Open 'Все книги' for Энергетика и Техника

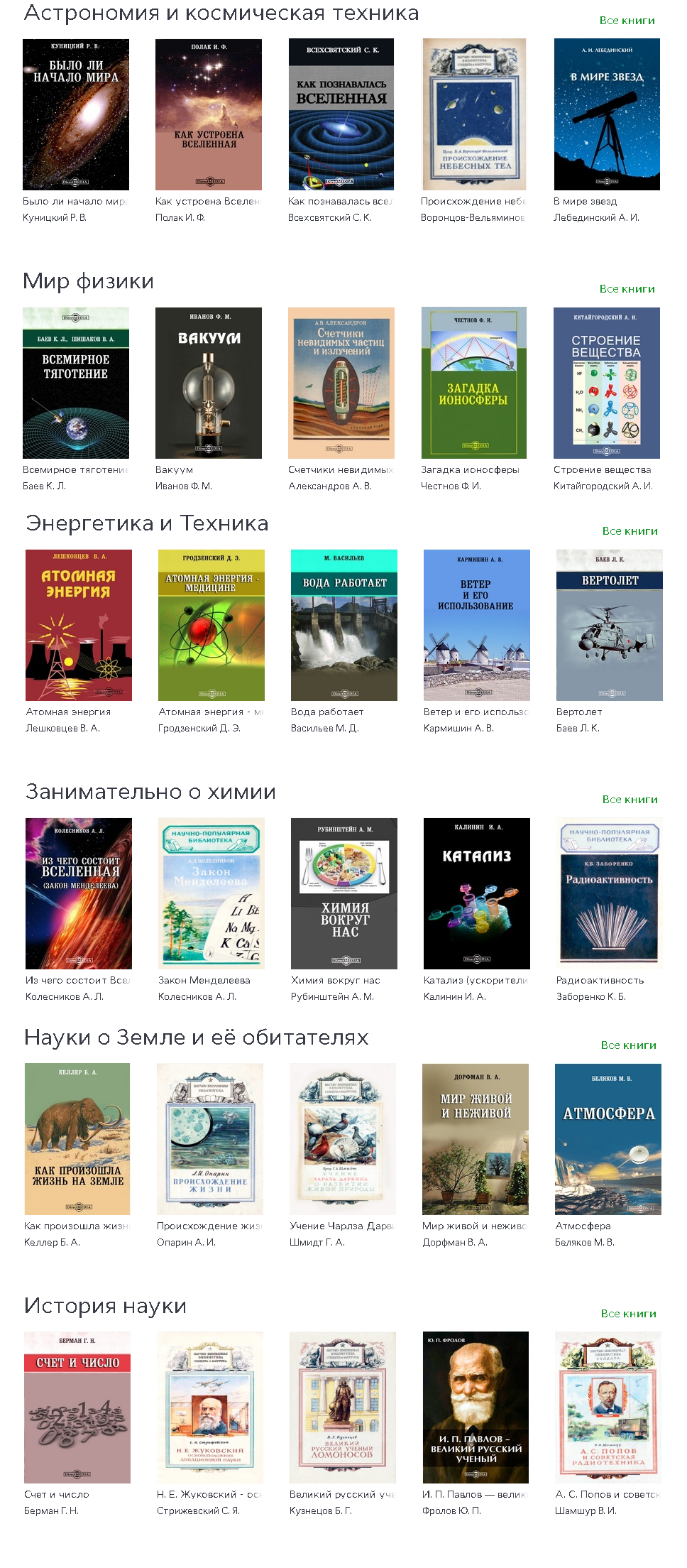point(630,531)
